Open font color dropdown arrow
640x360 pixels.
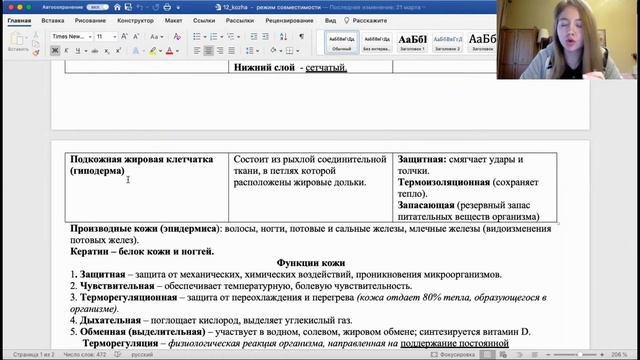177,51
